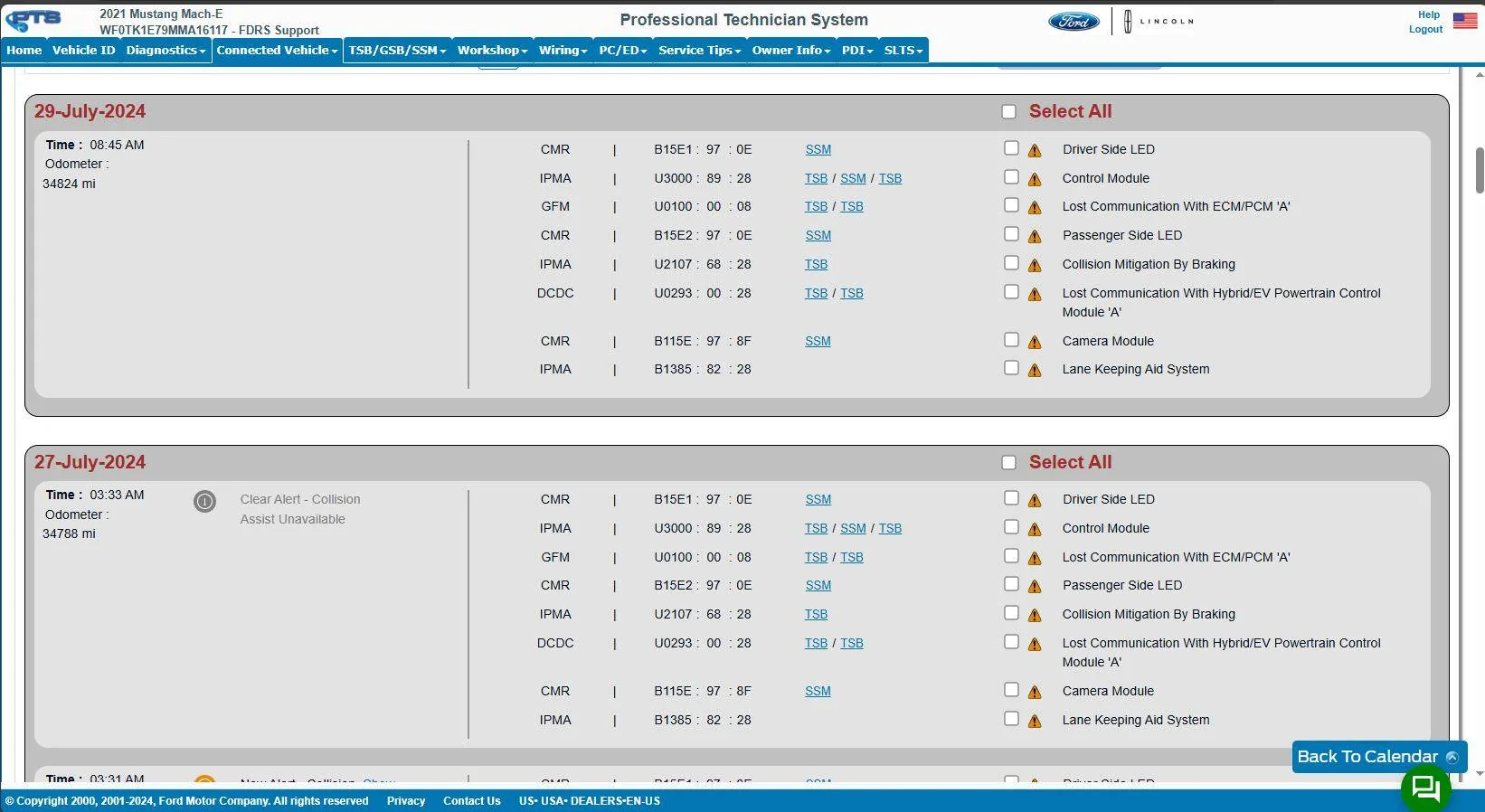Open the SLTS menu
Screen dimensions: 1485x812
coord(903,51)
